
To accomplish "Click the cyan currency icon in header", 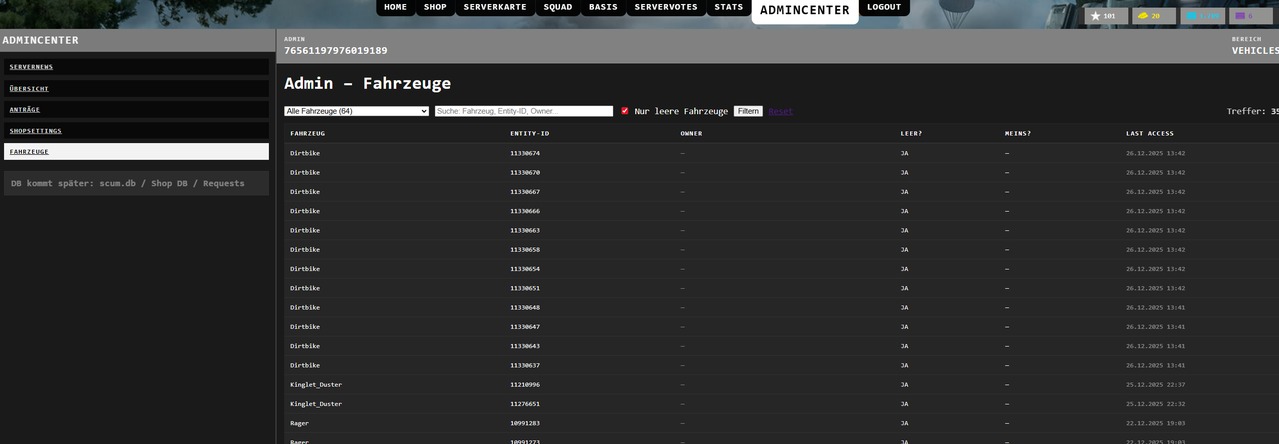I will (1191, 16).
